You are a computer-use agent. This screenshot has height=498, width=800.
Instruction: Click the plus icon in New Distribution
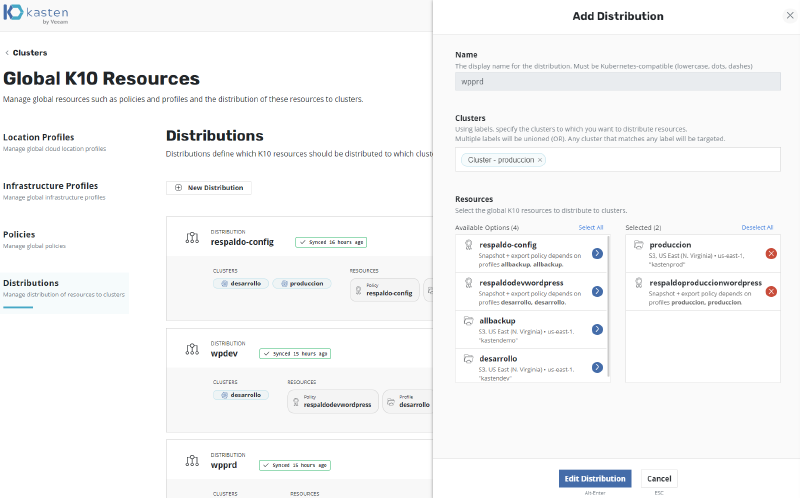pos(179,188)
